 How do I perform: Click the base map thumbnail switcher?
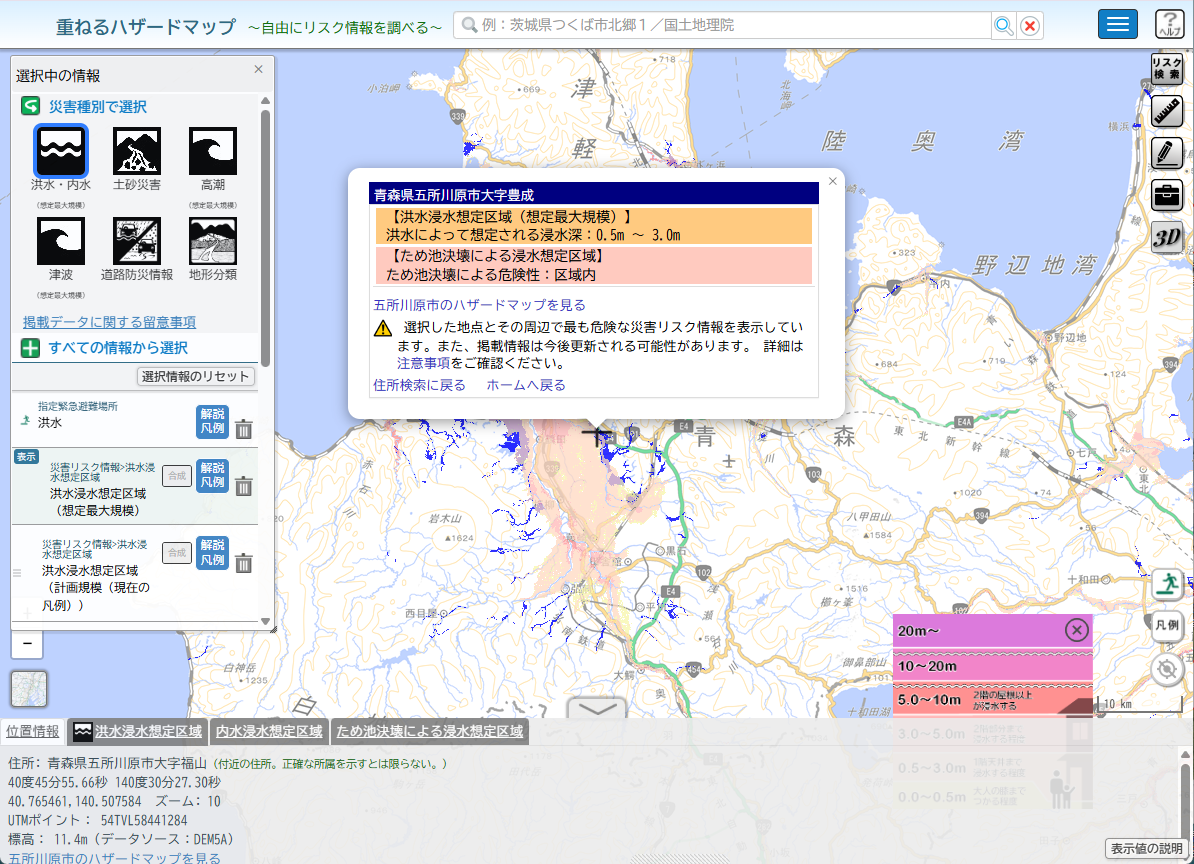(29, 689)
